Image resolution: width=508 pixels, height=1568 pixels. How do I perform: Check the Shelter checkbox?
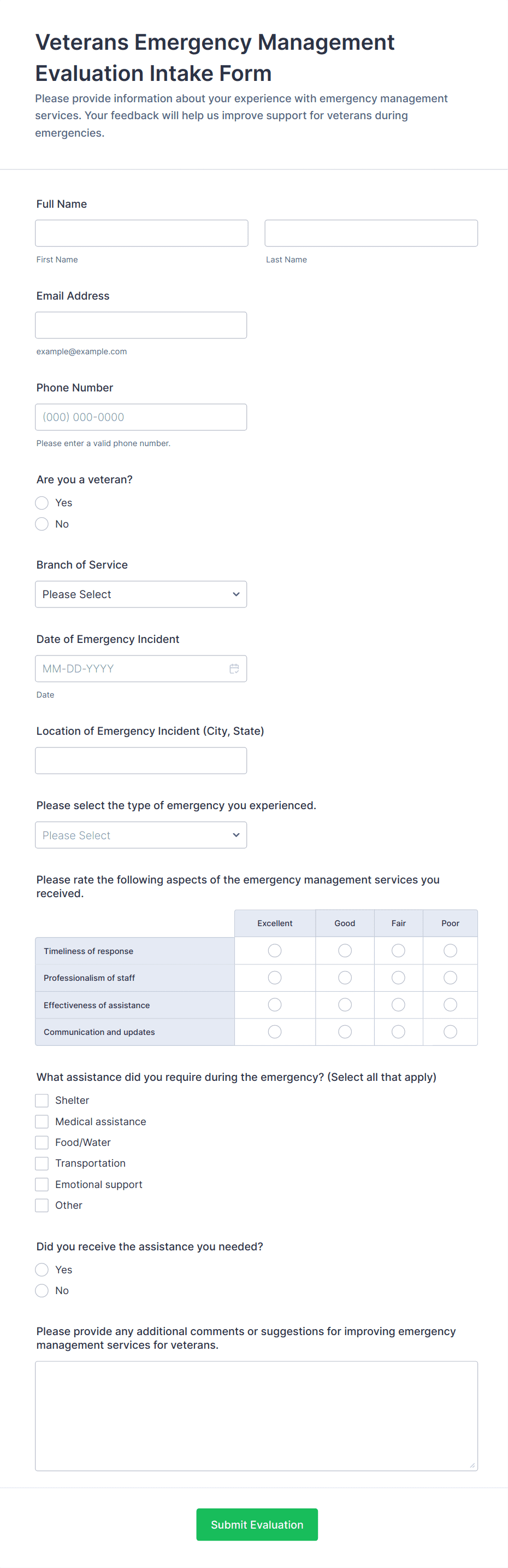(42, 1101)
